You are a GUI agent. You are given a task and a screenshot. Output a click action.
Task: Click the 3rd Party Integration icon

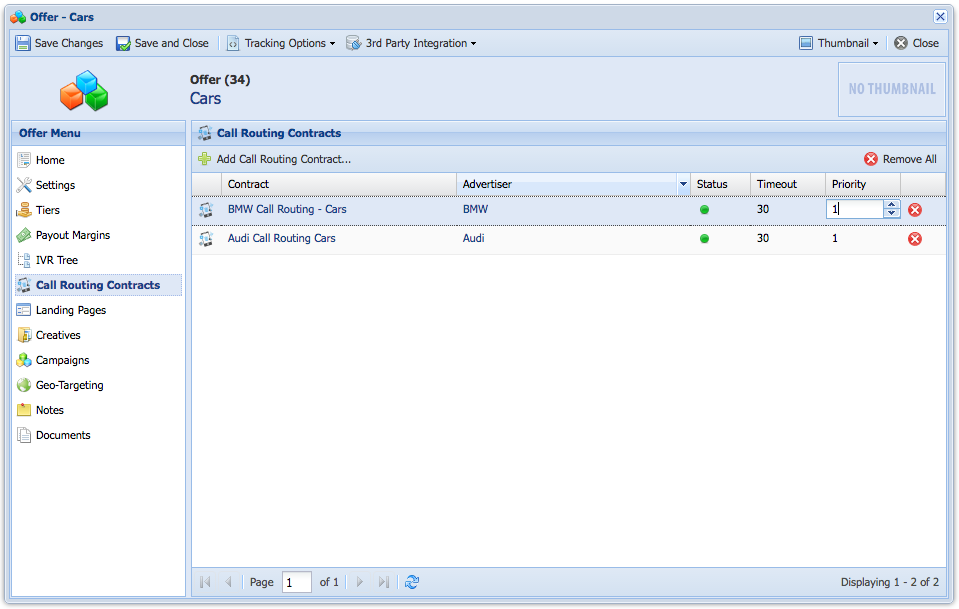tap(354, 43)
